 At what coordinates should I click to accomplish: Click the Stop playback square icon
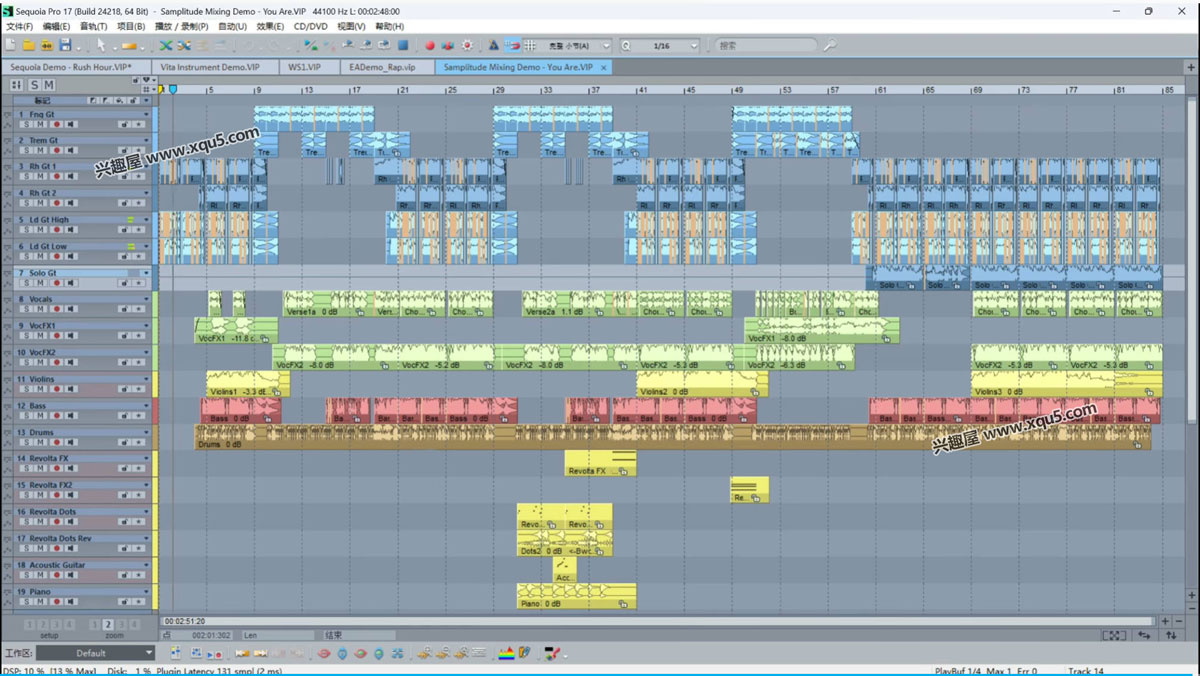tap(403, 45)
